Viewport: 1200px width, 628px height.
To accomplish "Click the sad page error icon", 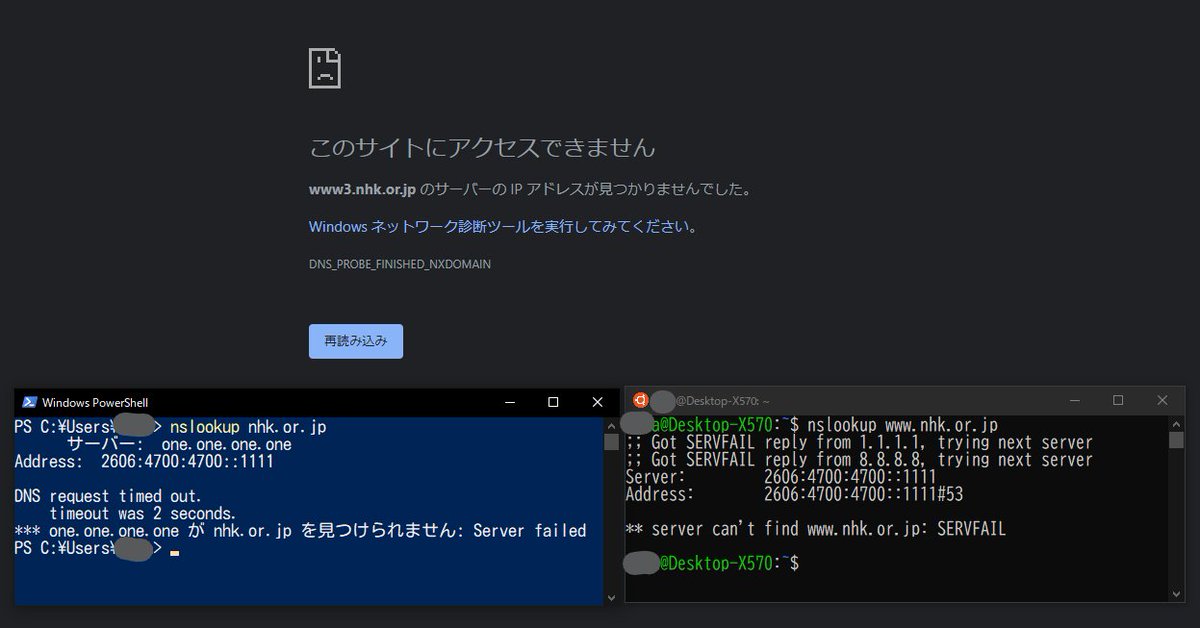I will point(325,67).
